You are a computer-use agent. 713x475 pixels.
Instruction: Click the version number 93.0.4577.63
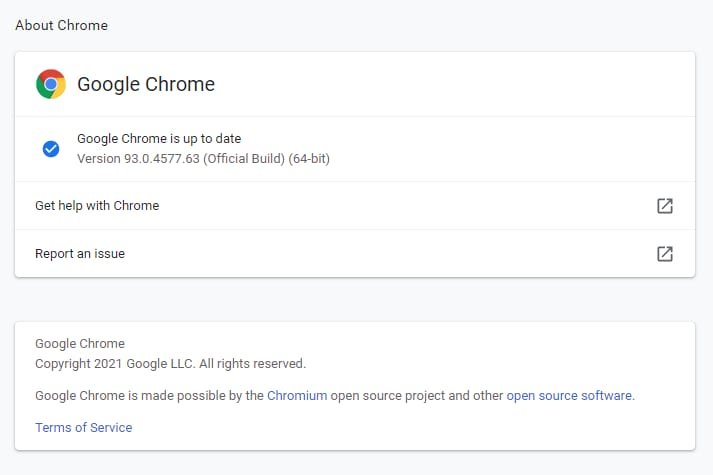pyautogui.click(x=162, y=159)
